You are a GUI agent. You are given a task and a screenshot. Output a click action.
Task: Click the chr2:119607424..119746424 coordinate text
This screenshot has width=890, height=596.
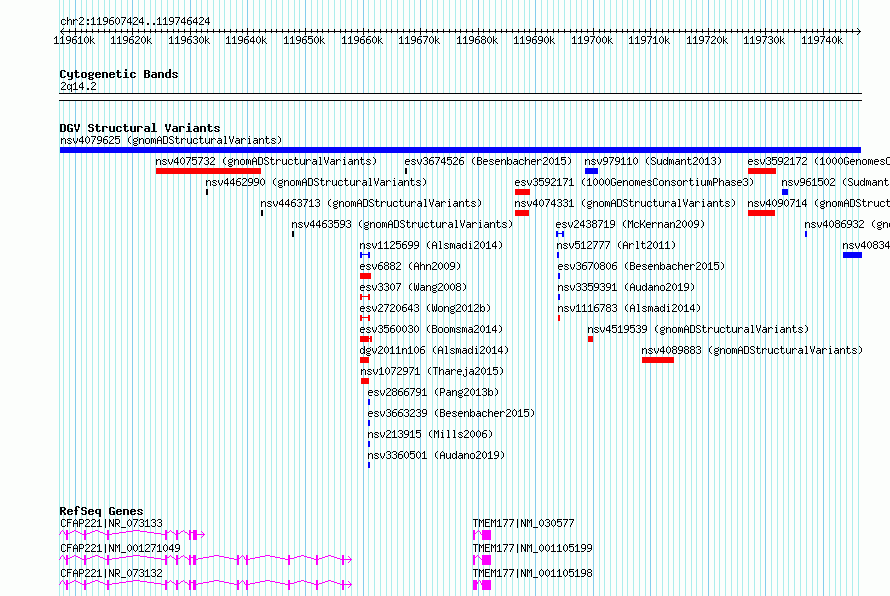pos(135,21)
